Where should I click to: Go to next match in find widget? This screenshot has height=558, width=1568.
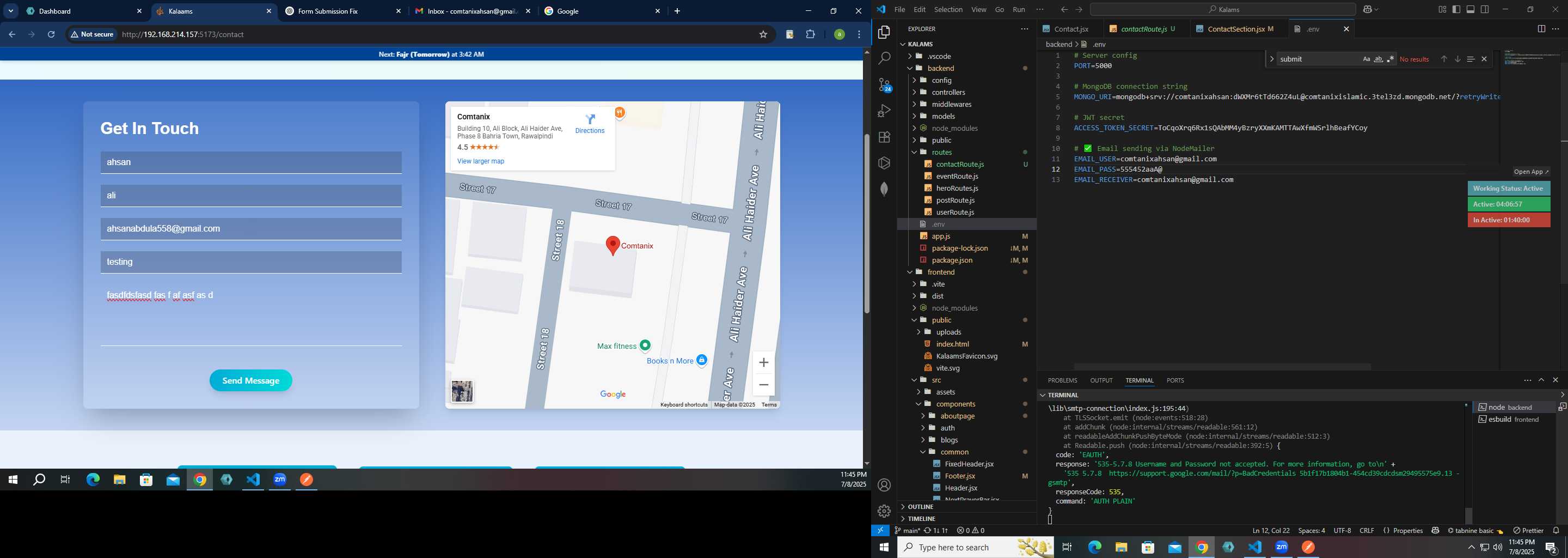click(1457, 59)
